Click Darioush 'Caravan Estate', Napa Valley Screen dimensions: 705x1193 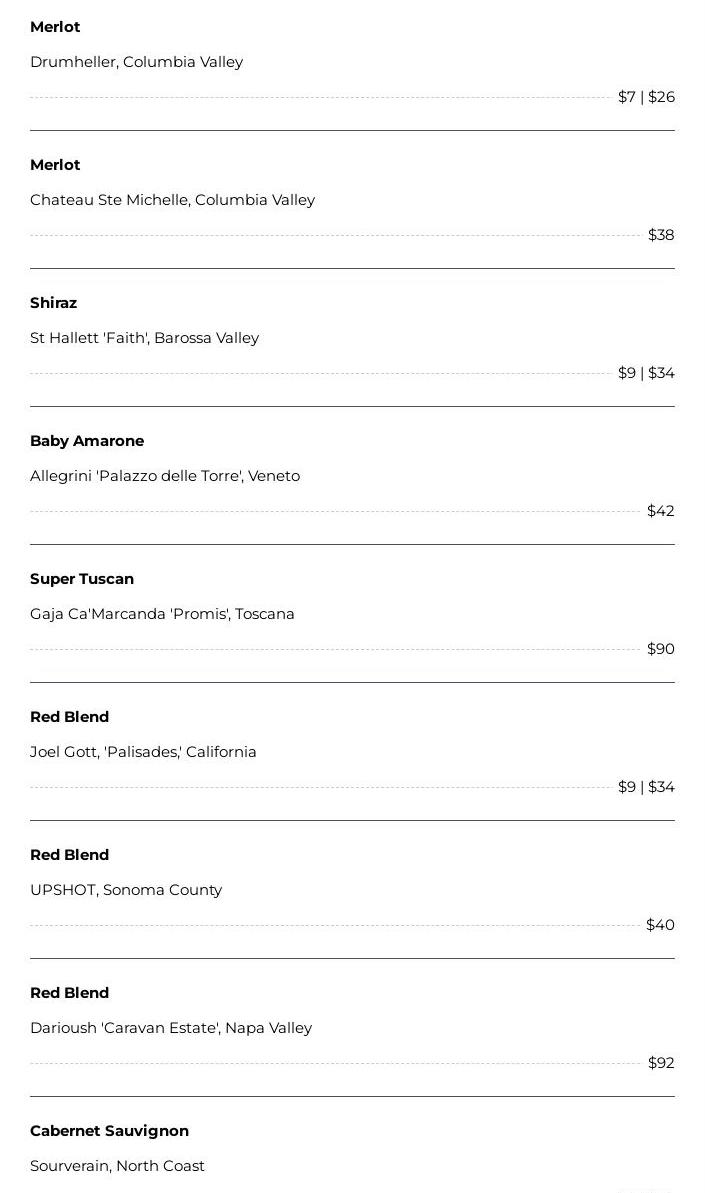coord(171,1028)
